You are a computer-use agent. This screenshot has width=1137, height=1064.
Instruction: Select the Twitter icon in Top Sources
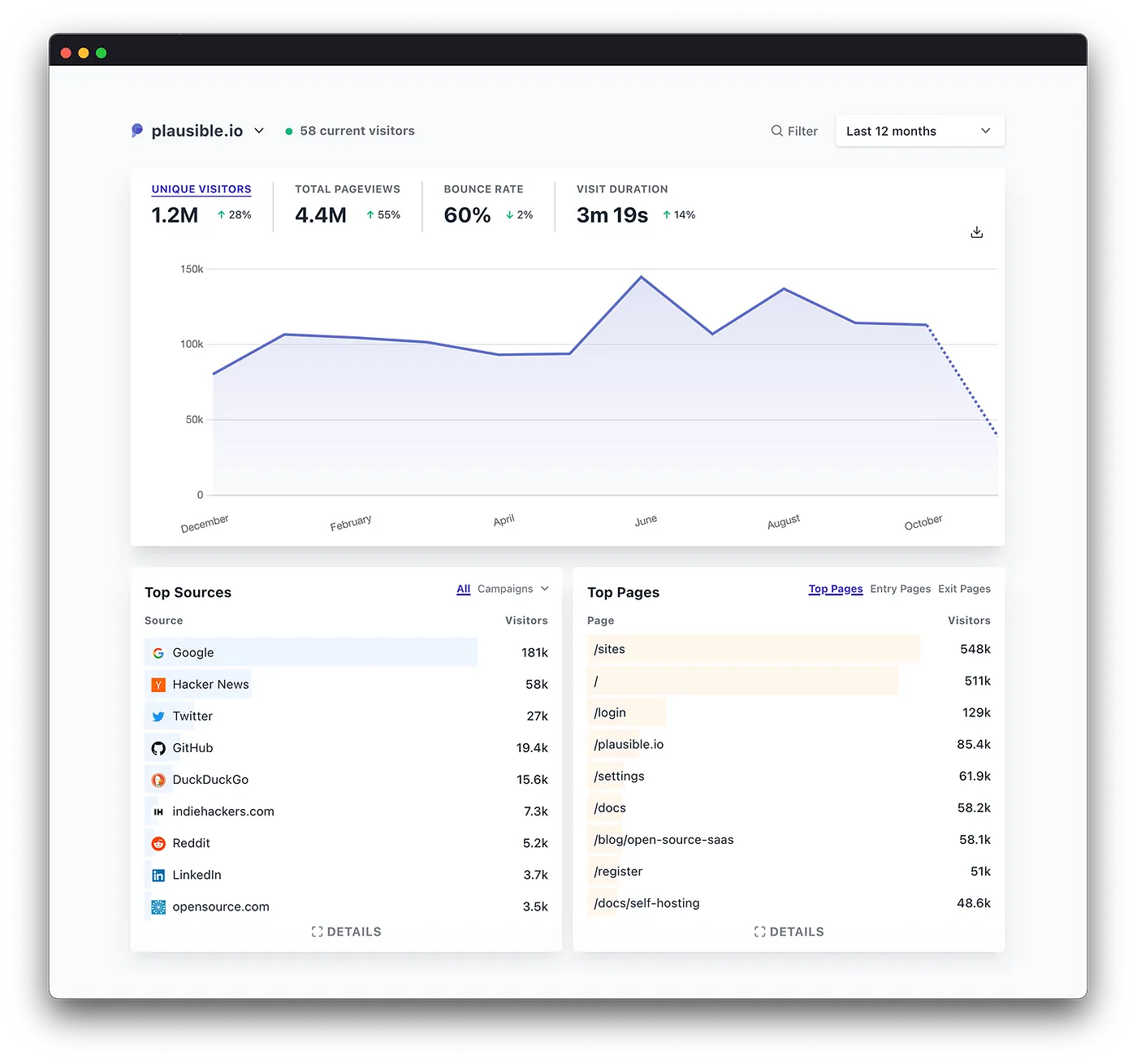point(158,716)
